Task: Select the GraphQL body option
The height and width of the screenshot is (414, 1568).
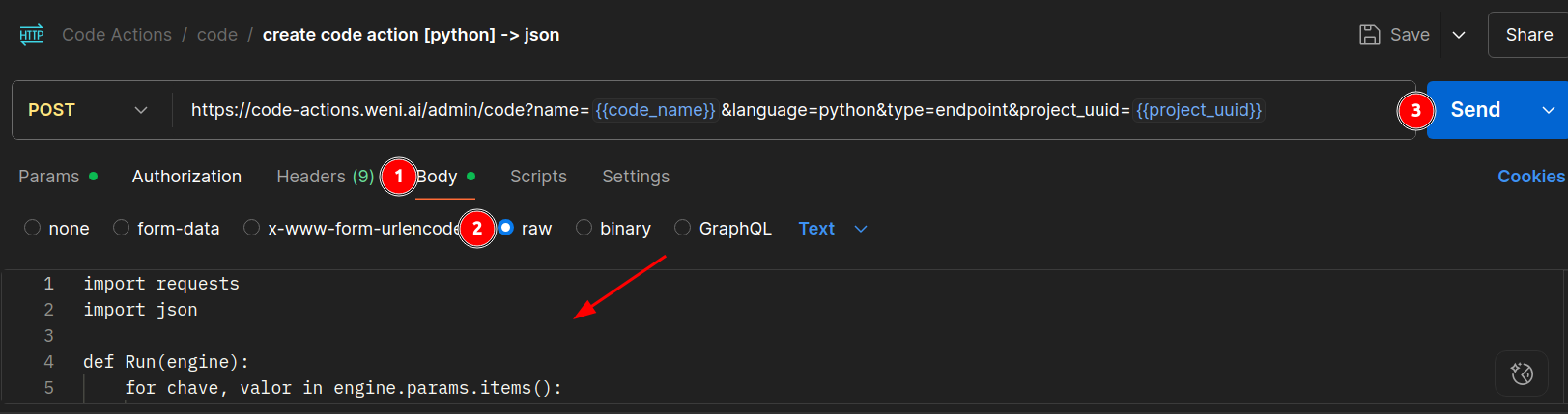Action: point(683,228)
